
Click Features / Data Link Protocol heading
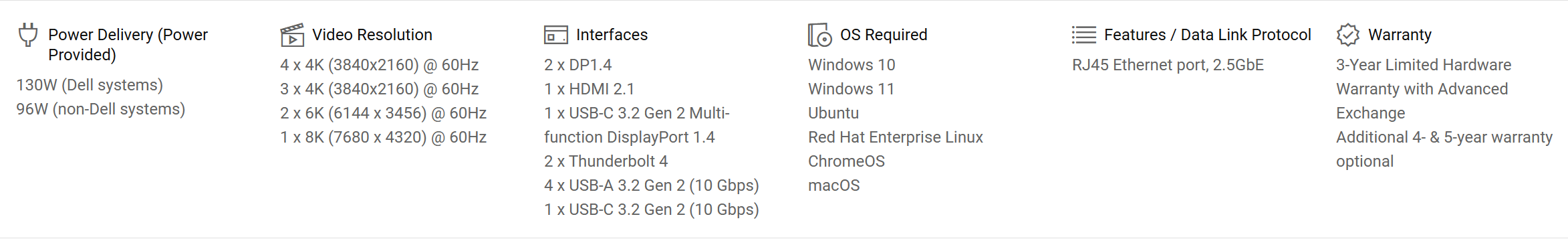pos(1208,35)
